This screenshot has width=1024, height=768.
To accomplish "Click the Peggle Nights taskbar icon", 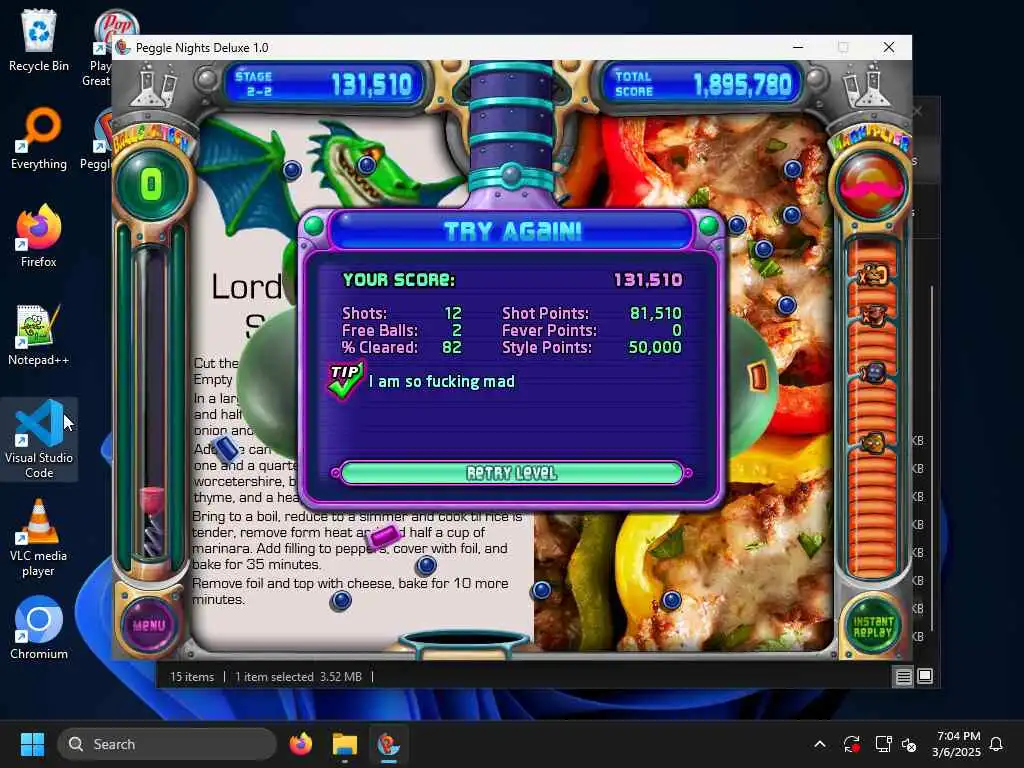I will (x=388, y=744).
